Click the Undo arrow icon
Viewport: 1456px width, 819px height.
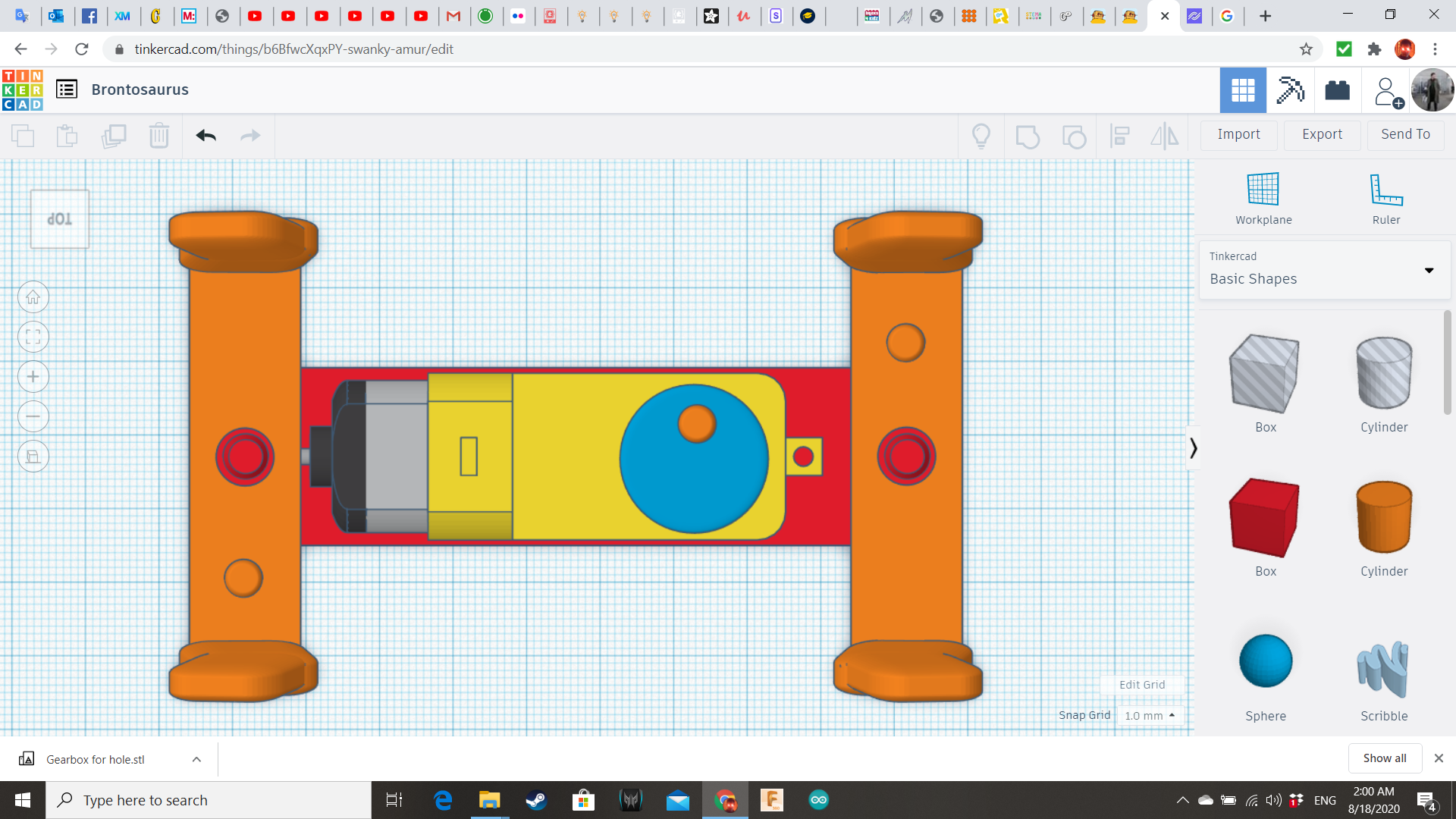click(206, 136)
